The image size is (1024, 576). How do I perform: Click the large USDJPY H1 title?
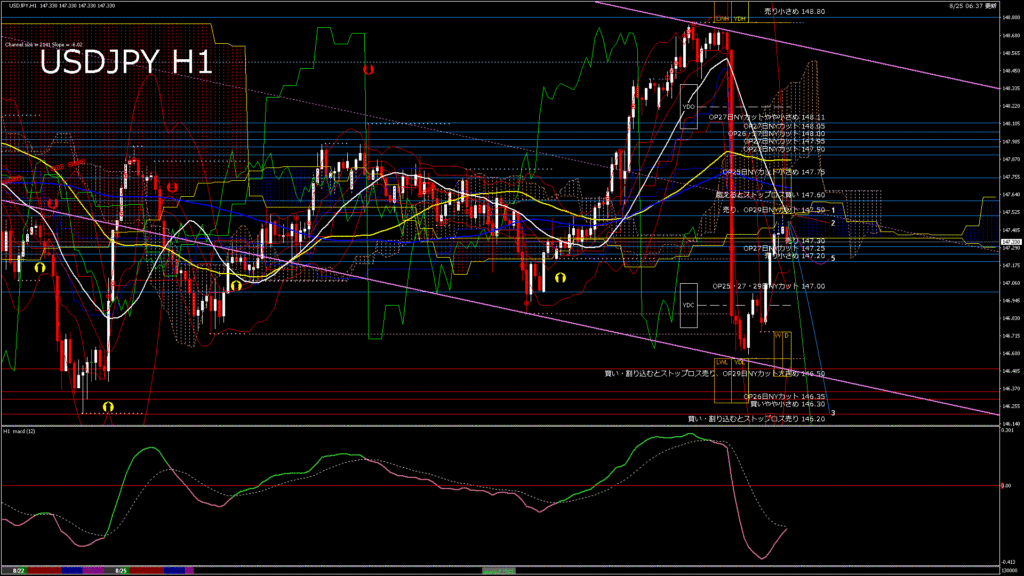[126, 63]
